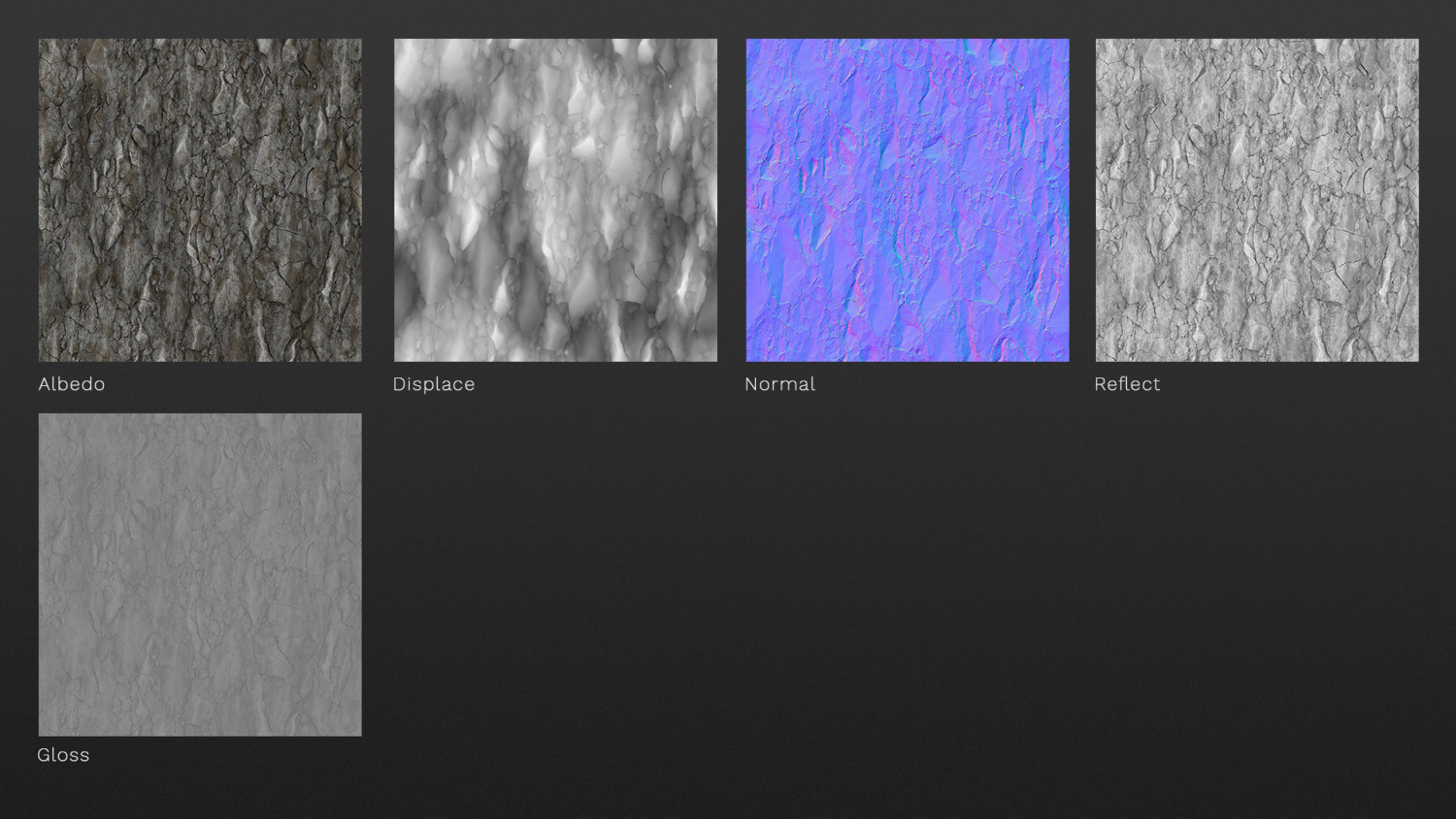This screenshot has width=1456, height=819.
Task: Open the Displace grayscale map thumbnail
Action: pos(555,200)
